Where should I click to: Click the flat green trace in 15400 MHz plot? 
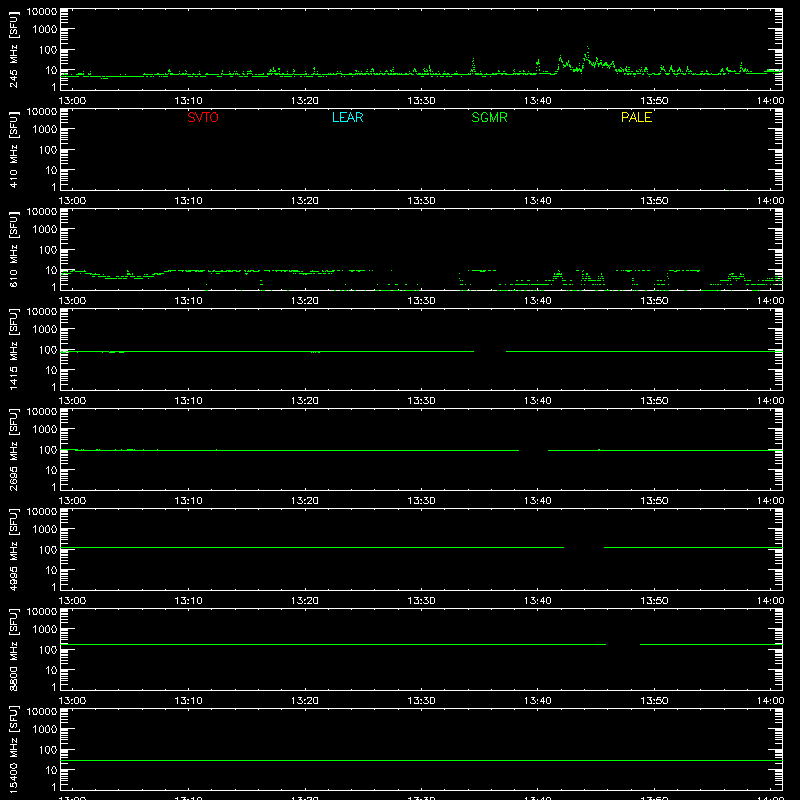click(421, 760)
